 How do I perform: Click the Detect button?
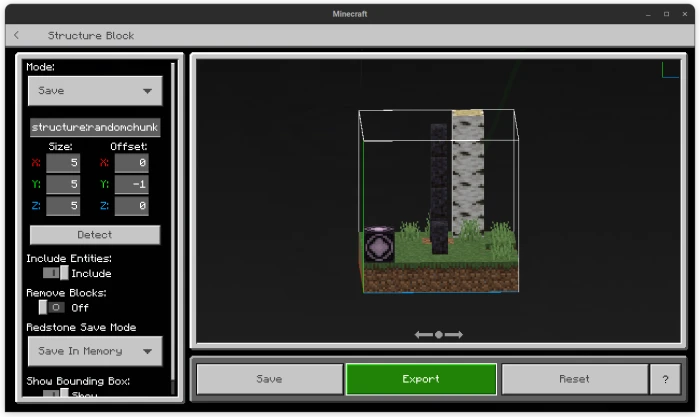point(95,235)
